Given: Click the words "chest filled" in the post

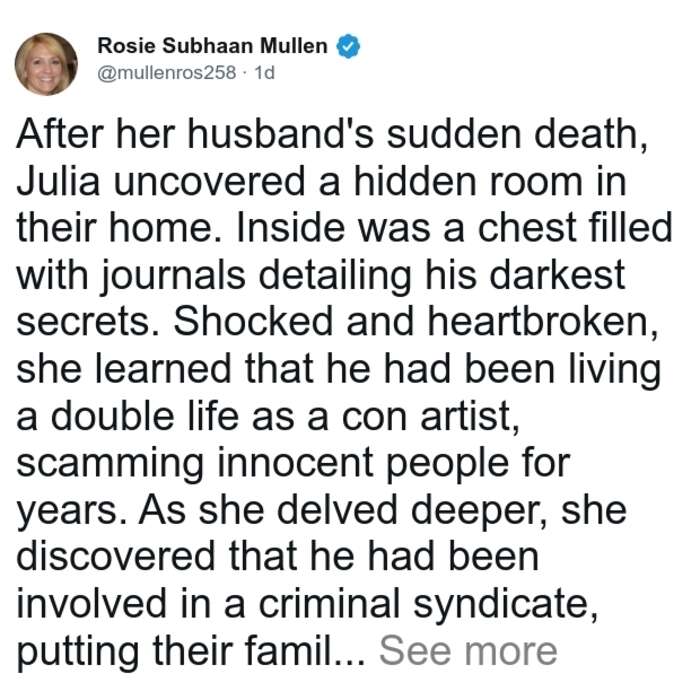Looking at the screenshot, I should click(x=575, y=228).
